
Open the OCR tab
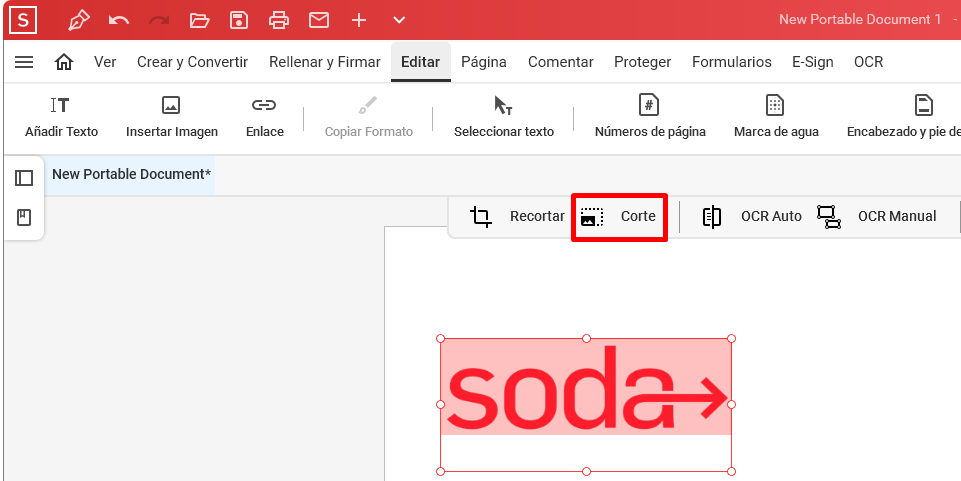(x=868, y=62)
